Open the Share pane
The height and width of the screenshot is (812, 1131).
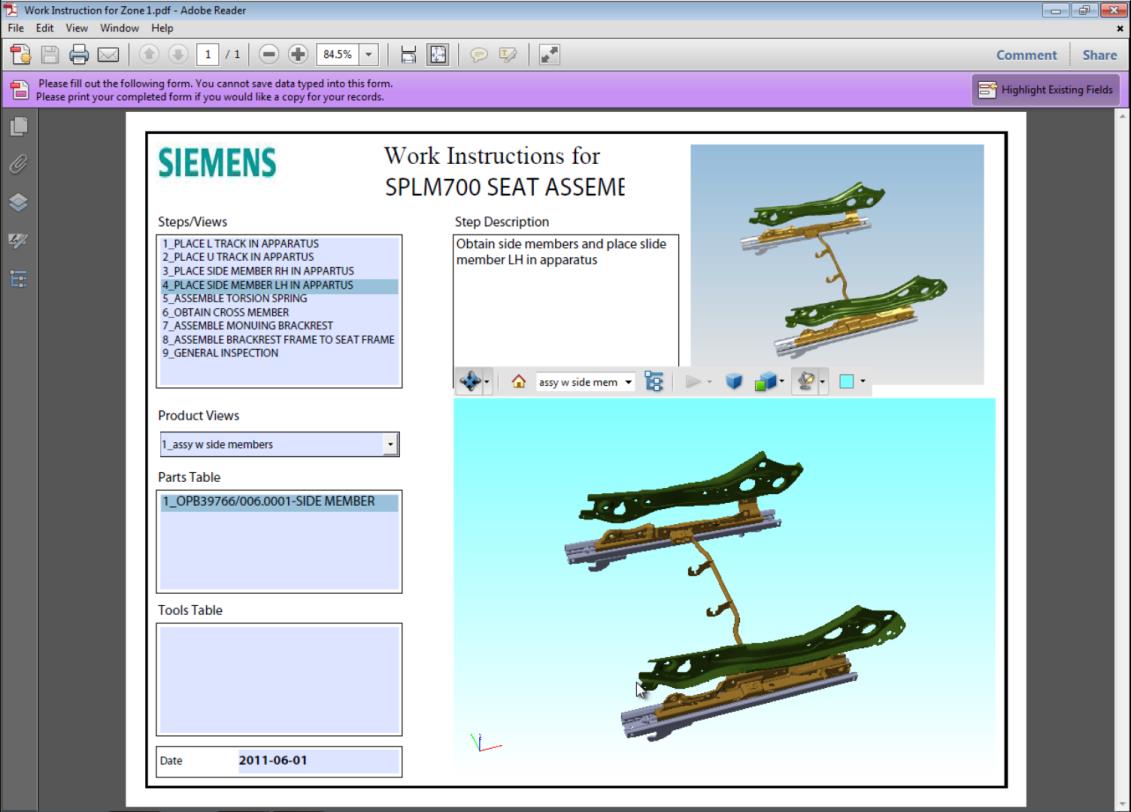coord(1099,55)
